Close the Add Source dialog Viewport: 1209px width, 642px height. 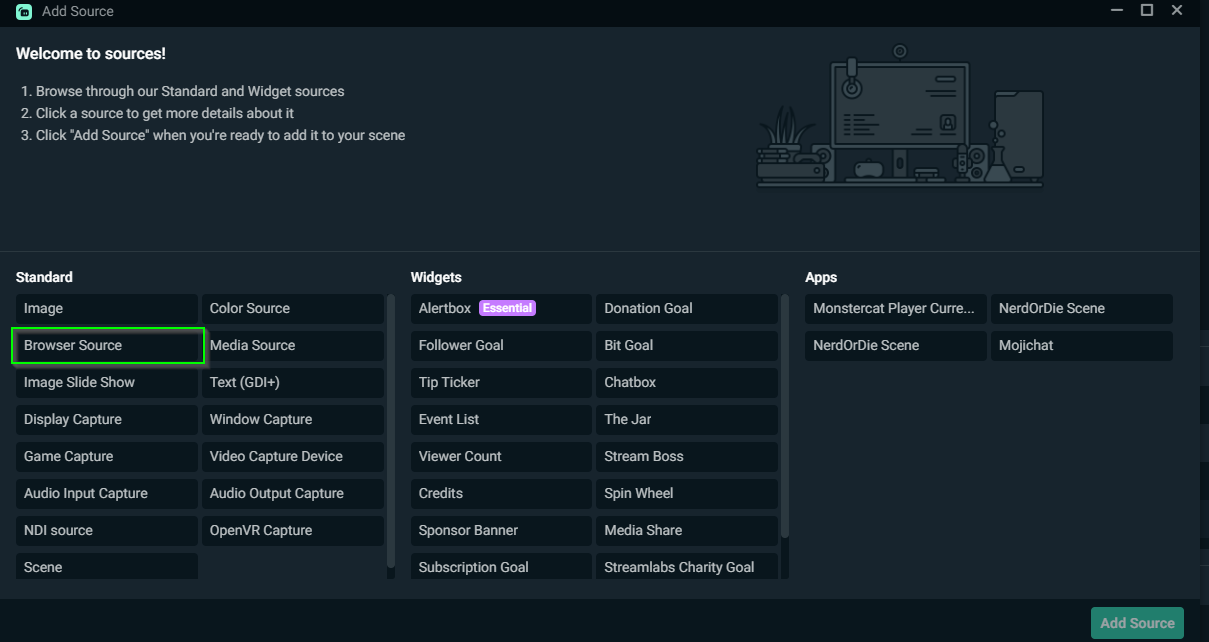click(1180, 10)
